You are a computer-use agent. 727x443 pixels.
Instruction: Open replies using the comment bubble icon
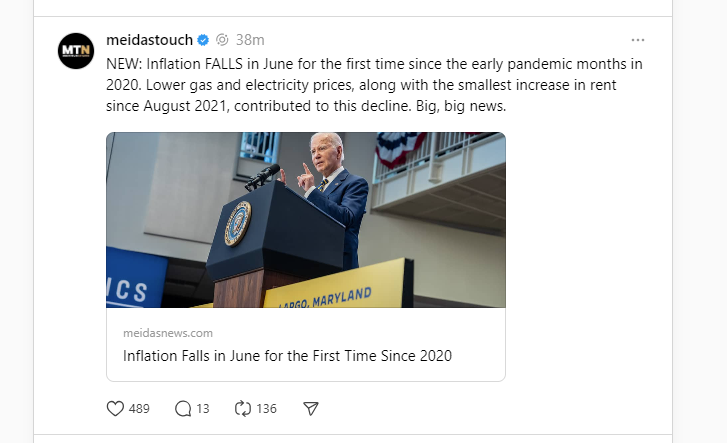tap(182, 408)
